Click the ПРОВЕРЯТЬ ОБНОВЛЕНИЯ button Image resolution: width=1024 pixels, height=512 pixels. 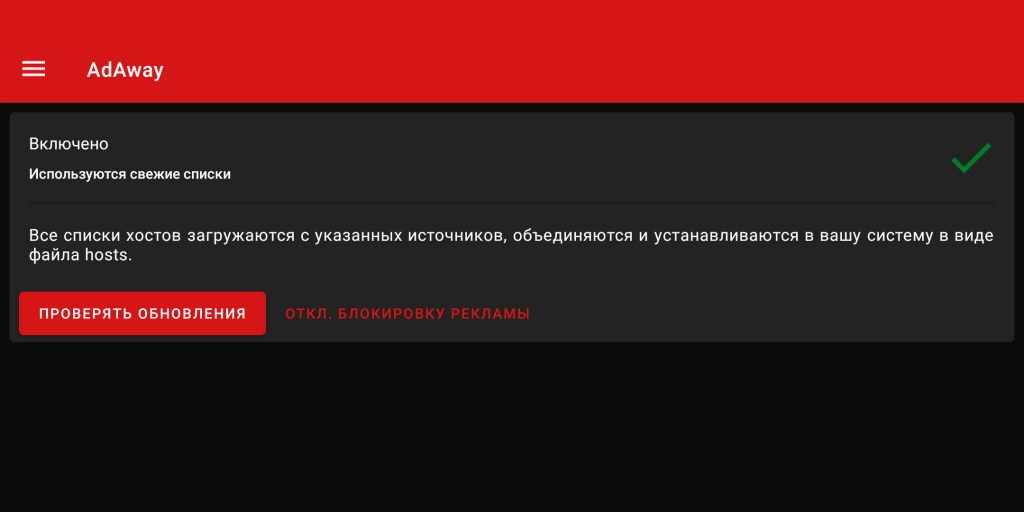142,313
